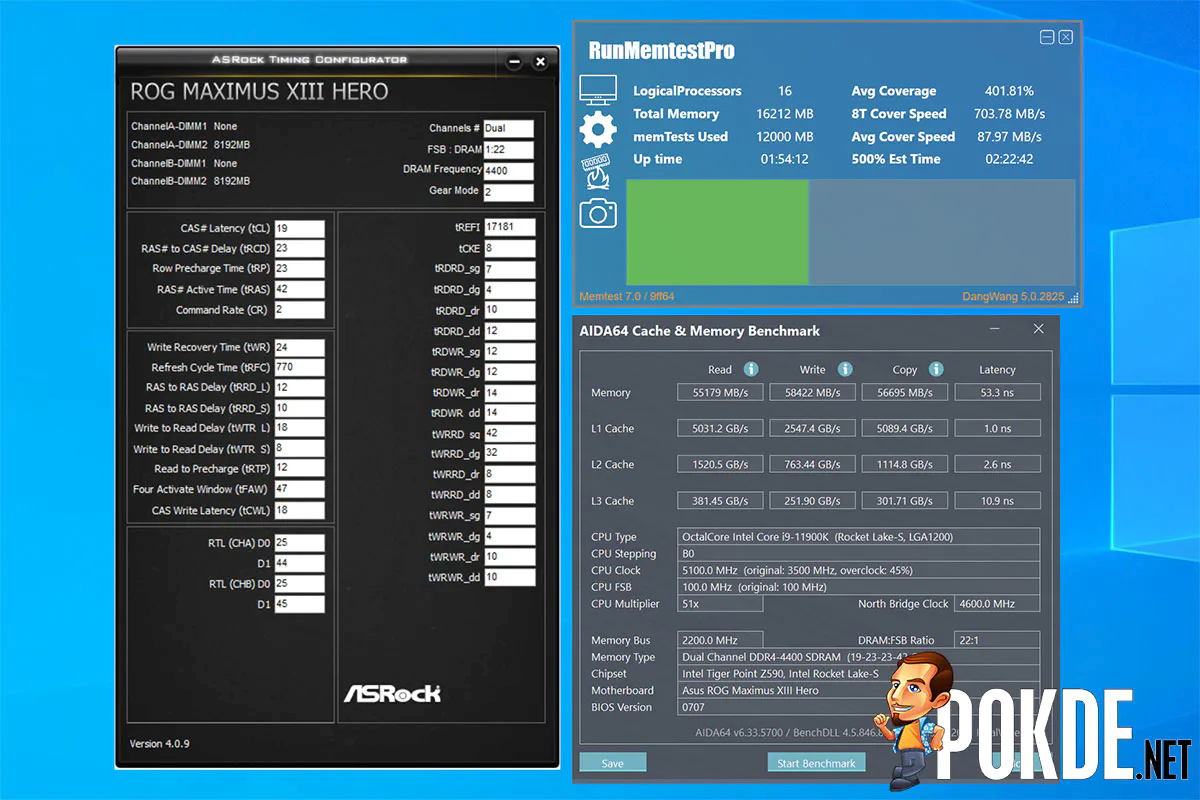Viewport: 1200px width, 800px height.
Task: Click the monitor icon in RunMemtestPro
Action: (598, 92)
